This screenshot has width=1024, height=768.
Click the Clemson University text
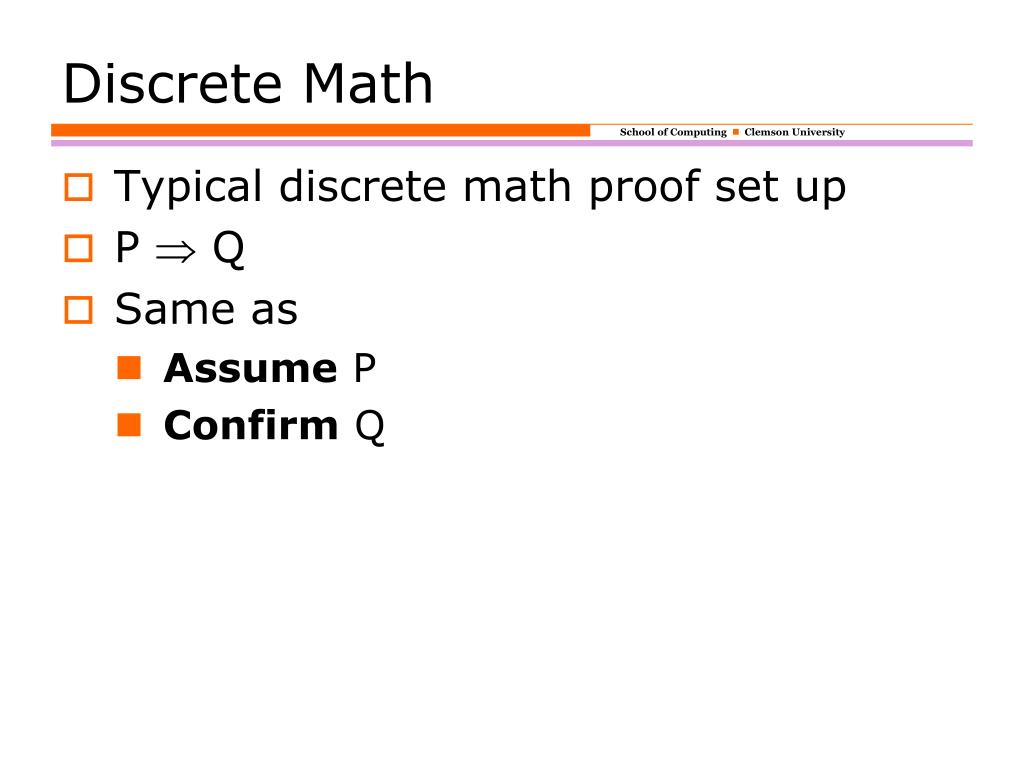[x=794, y=132]
